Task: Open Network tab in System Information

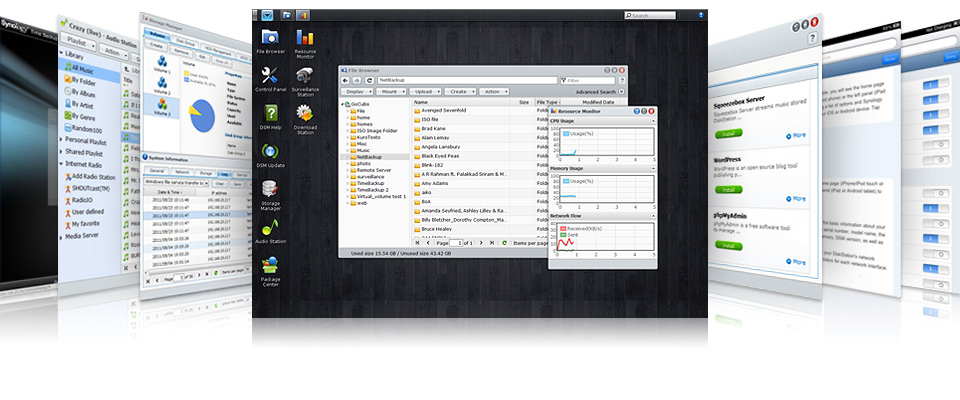Action: click(181, 173)
